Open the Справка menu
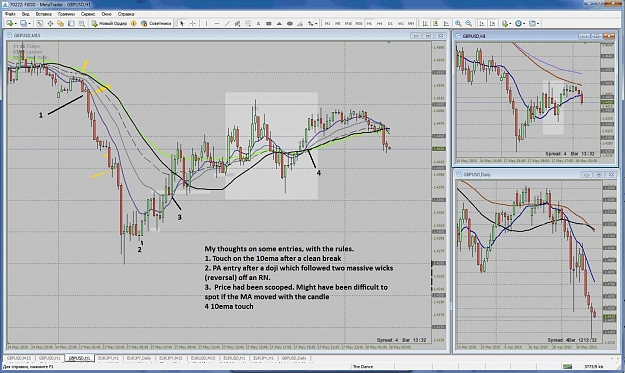The width and height of the screenshot is (625, 373). point(126,14)
